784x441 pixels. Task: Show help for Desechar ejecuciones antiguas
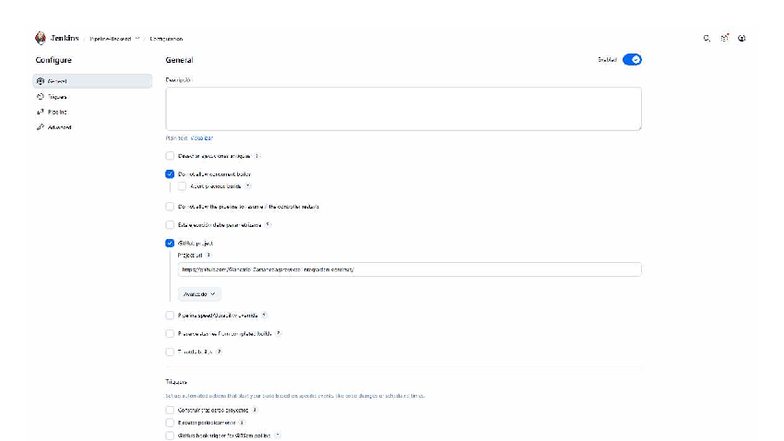257,156
